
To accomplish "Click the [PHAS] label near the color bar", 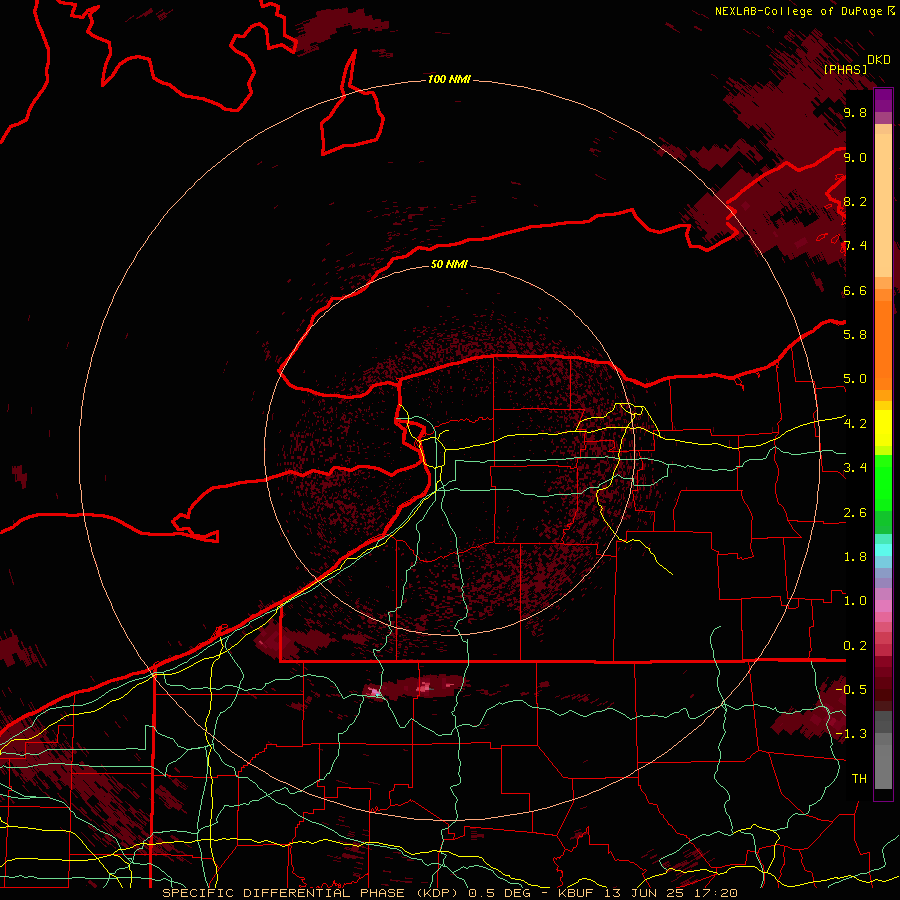I will [x=845, y=69].
